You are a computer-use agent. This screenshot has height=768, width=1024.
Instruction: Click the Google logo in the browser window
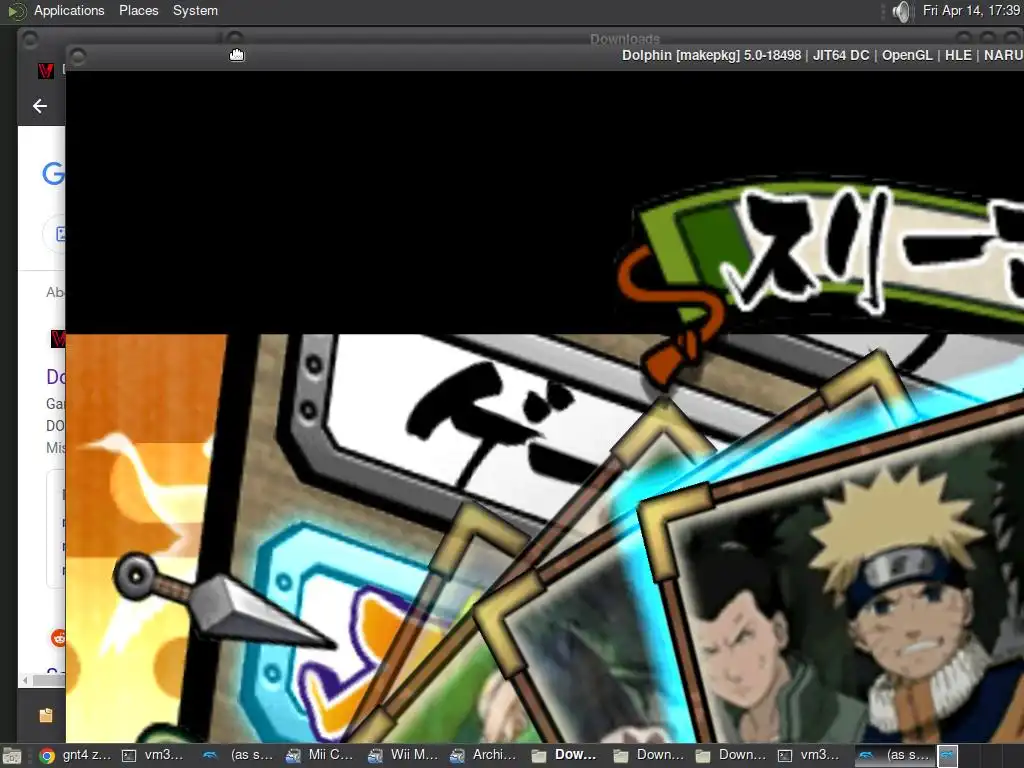click(x=54, y=174)
